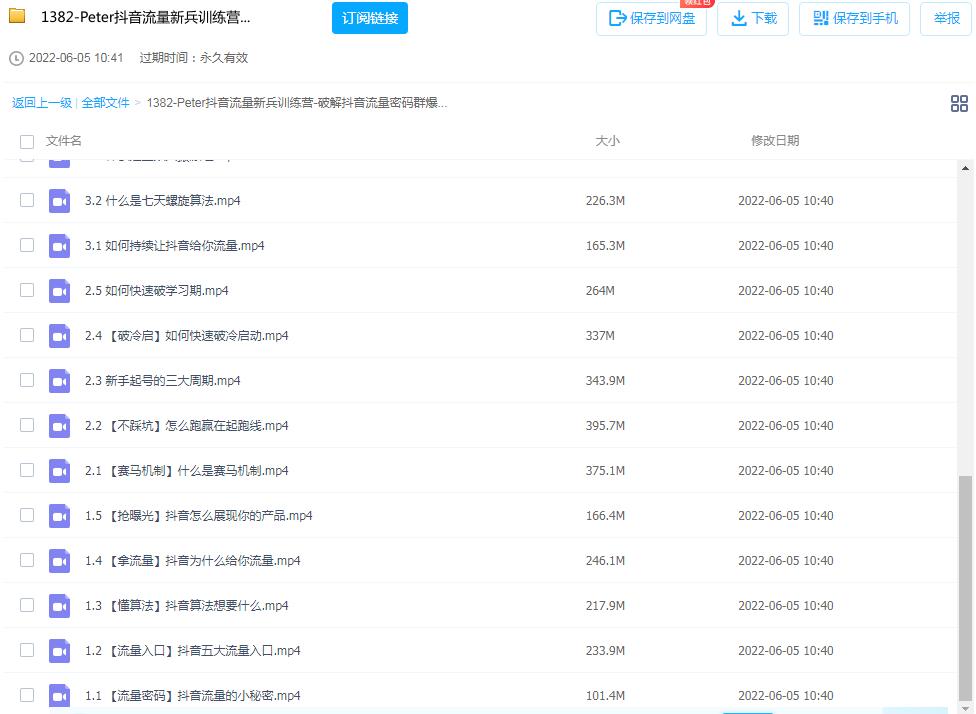Click the 过期时间：永久有效 text
Viewport: 976px width, 714px height.
194,58
